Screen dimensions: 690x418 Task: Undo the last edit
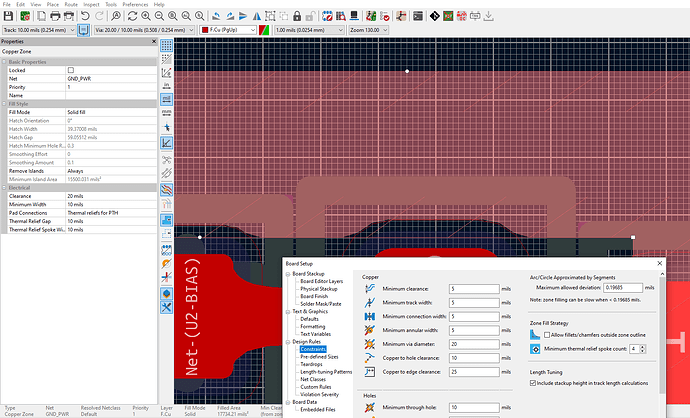(85, 16)
